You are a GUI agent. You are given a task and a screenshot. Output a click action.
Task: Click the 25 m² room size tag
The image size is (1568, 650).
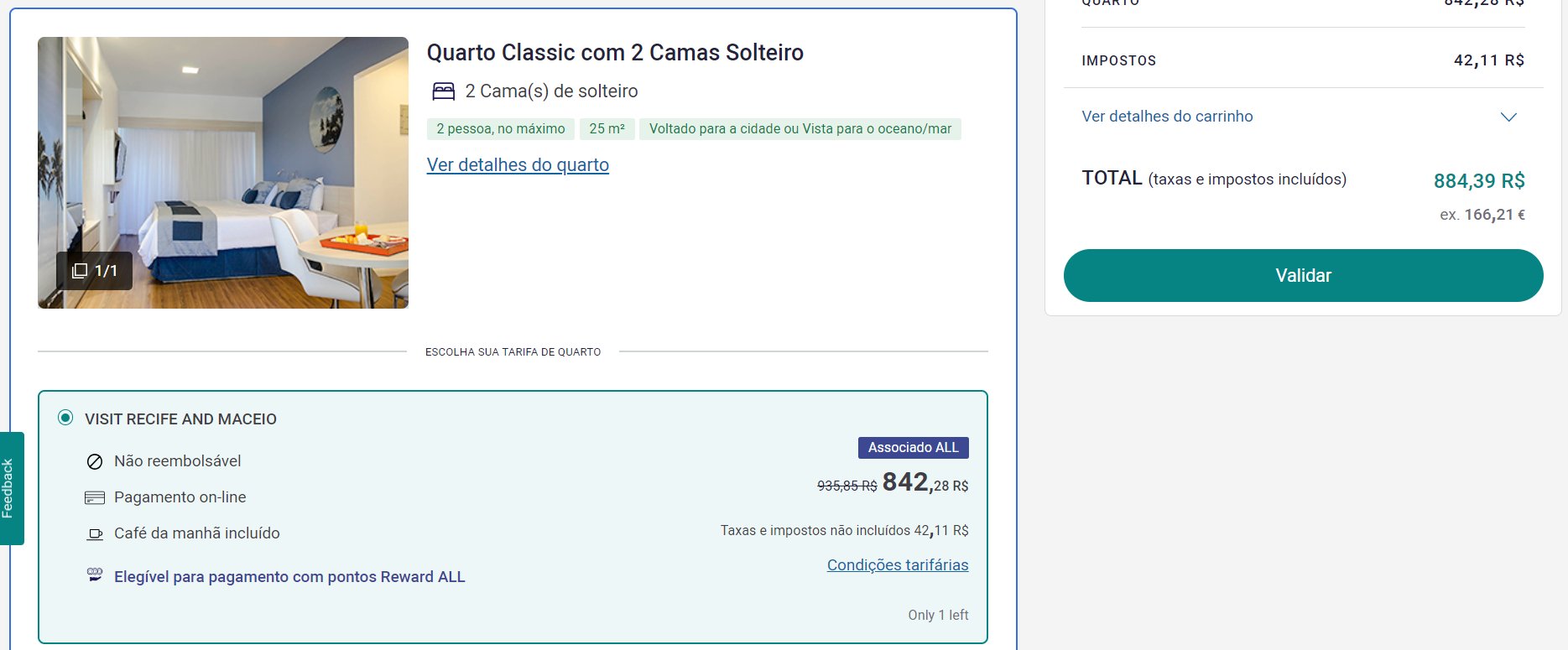(x=607, y=128)
